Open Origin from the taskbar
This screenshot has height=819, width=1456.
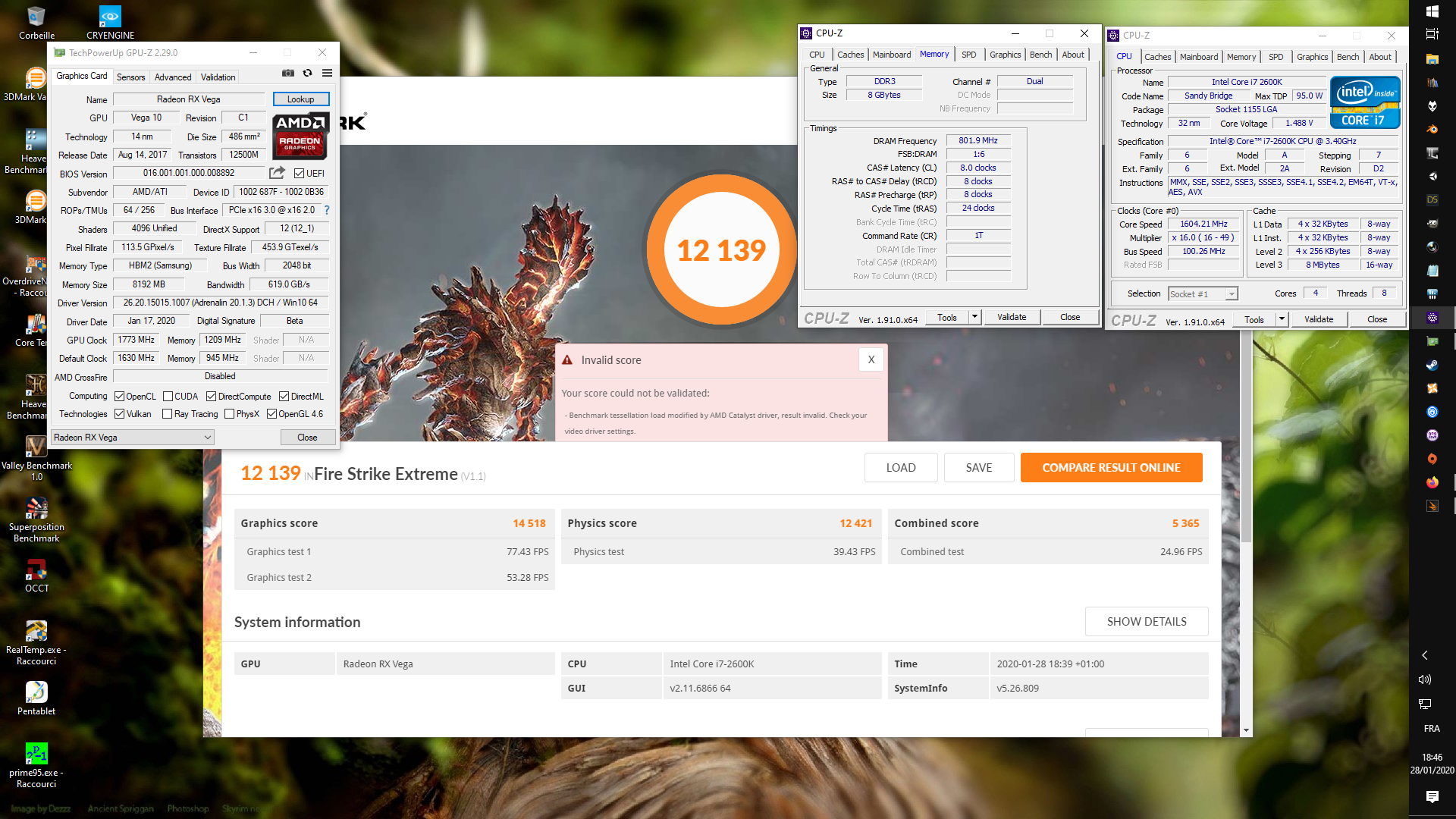pyautogui.click(x=1432, y=459)
